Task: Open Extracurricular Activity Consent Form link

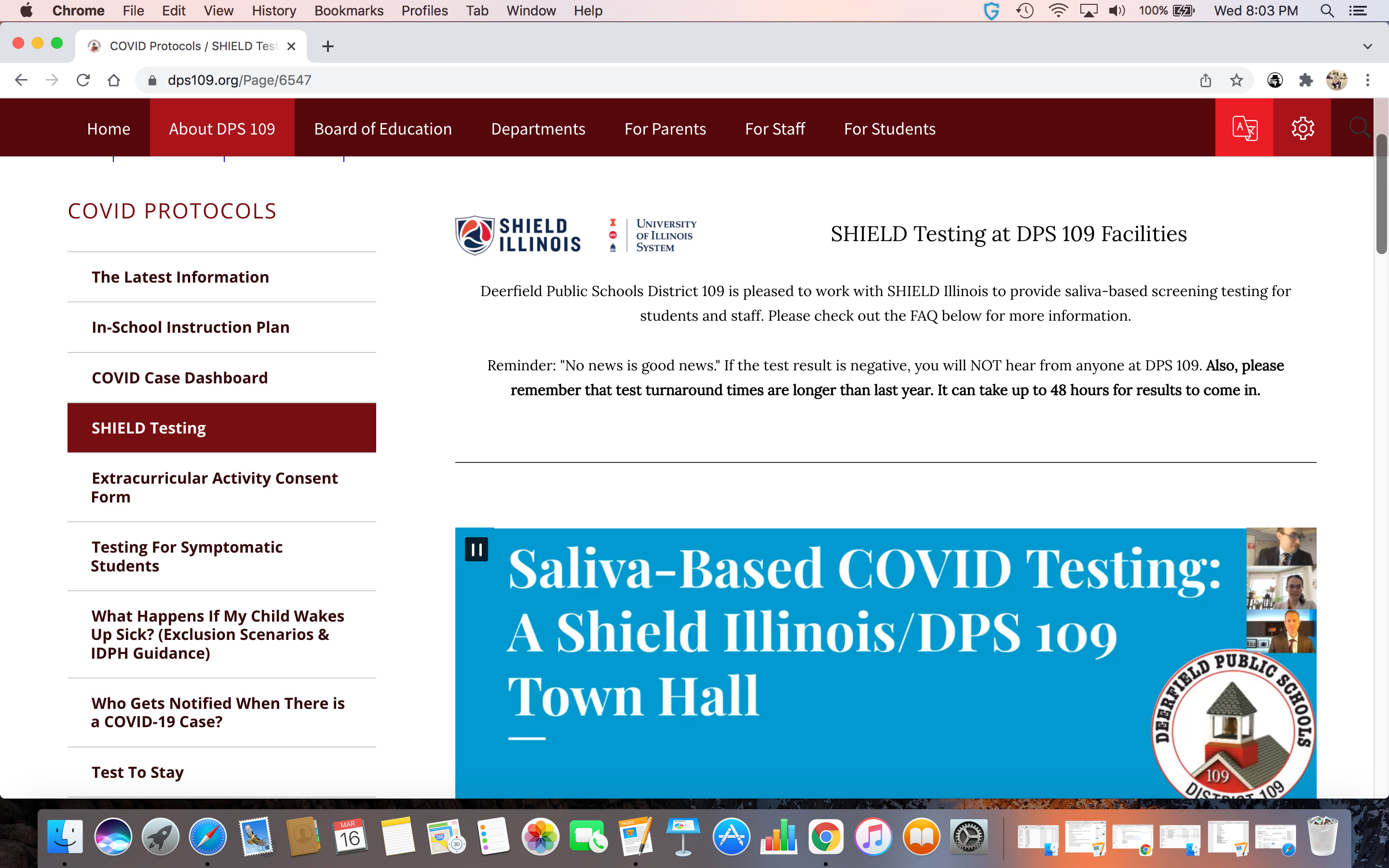Action: 221,488
